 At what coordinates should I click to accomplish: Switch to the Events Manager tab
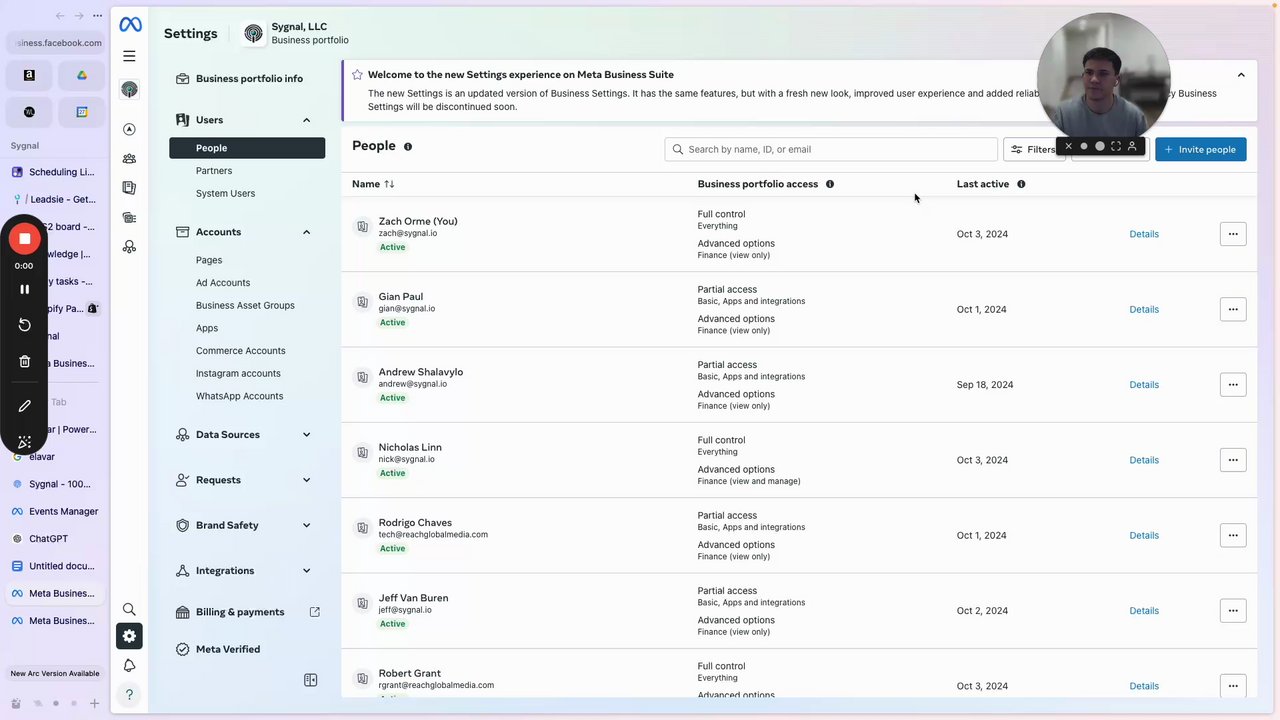(63, 511)
